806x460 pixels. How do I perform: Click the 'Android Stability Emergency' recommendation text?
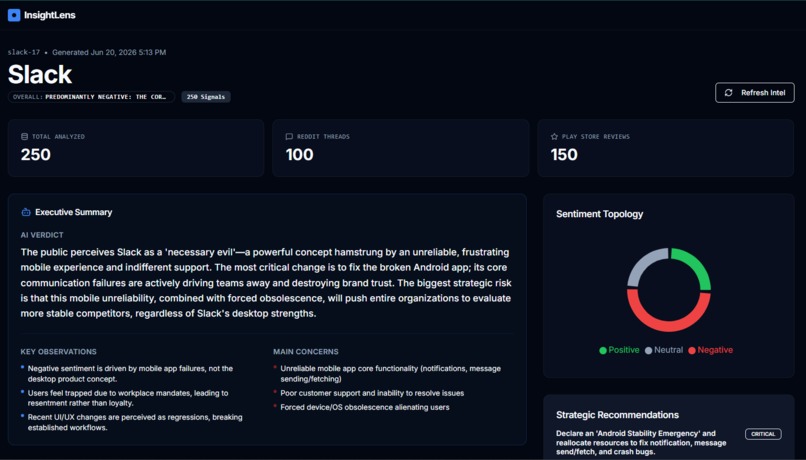pos(641,443)
